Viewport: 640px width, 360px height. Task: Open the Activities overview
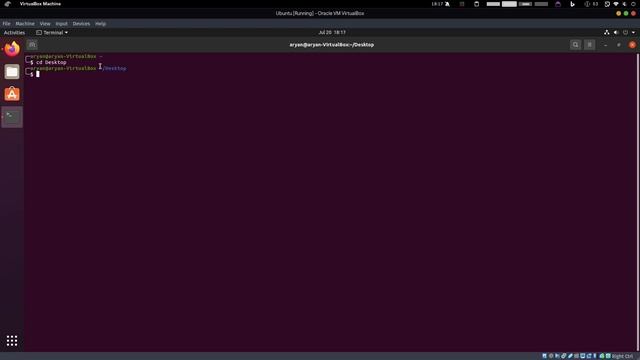[14, 33]
